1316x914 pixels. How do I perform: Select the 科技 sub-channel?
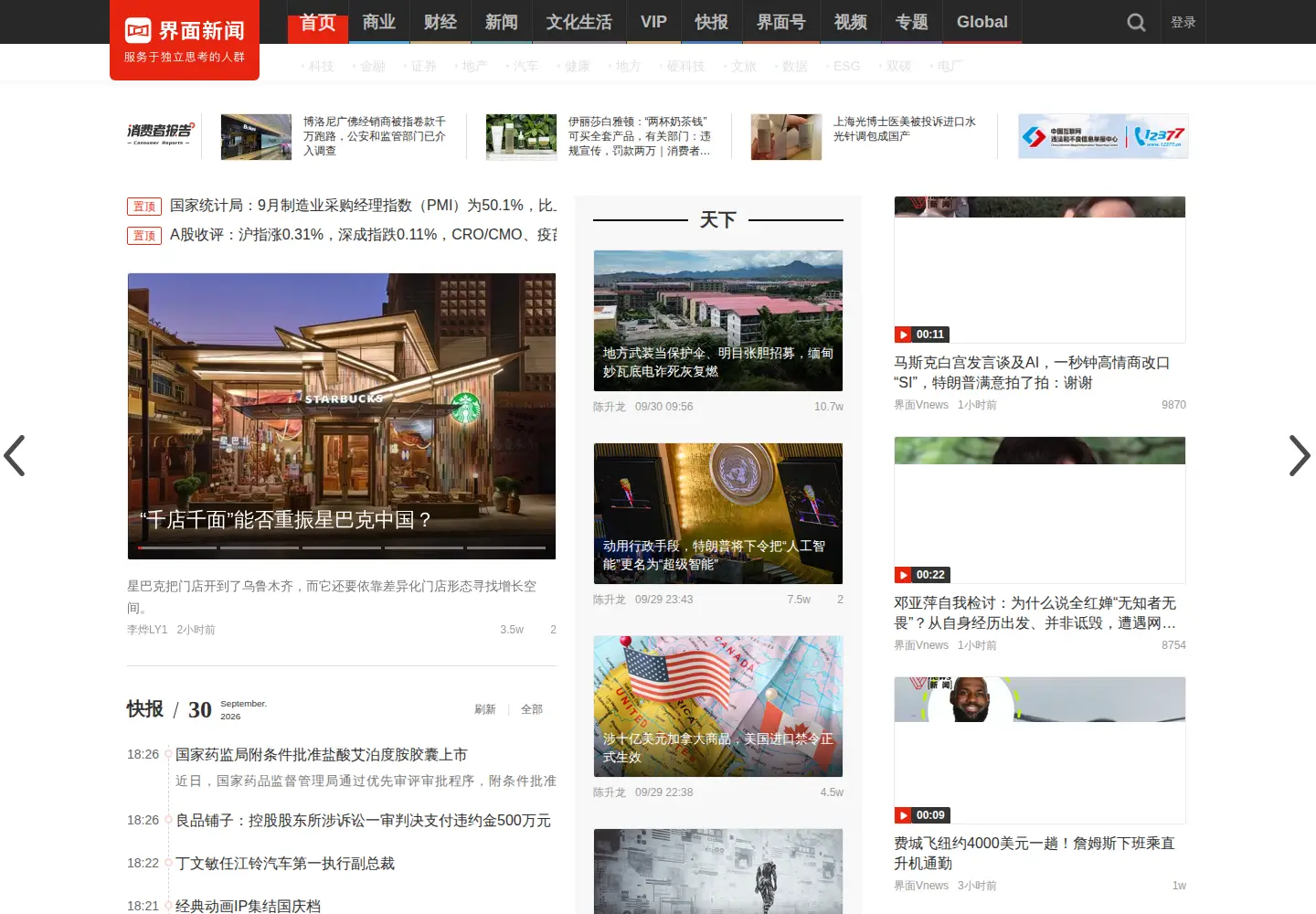point(321,66)
